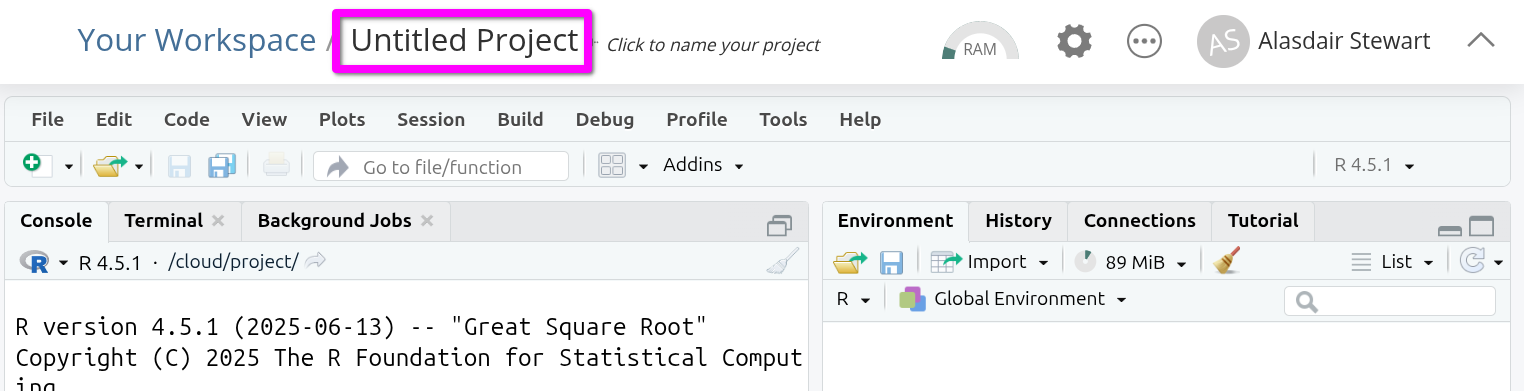Open the R 4.5.1 version dropdown in the main toolbar
The width and height of the screenshot is (1524, 391).
click(x=1374, y=165)
